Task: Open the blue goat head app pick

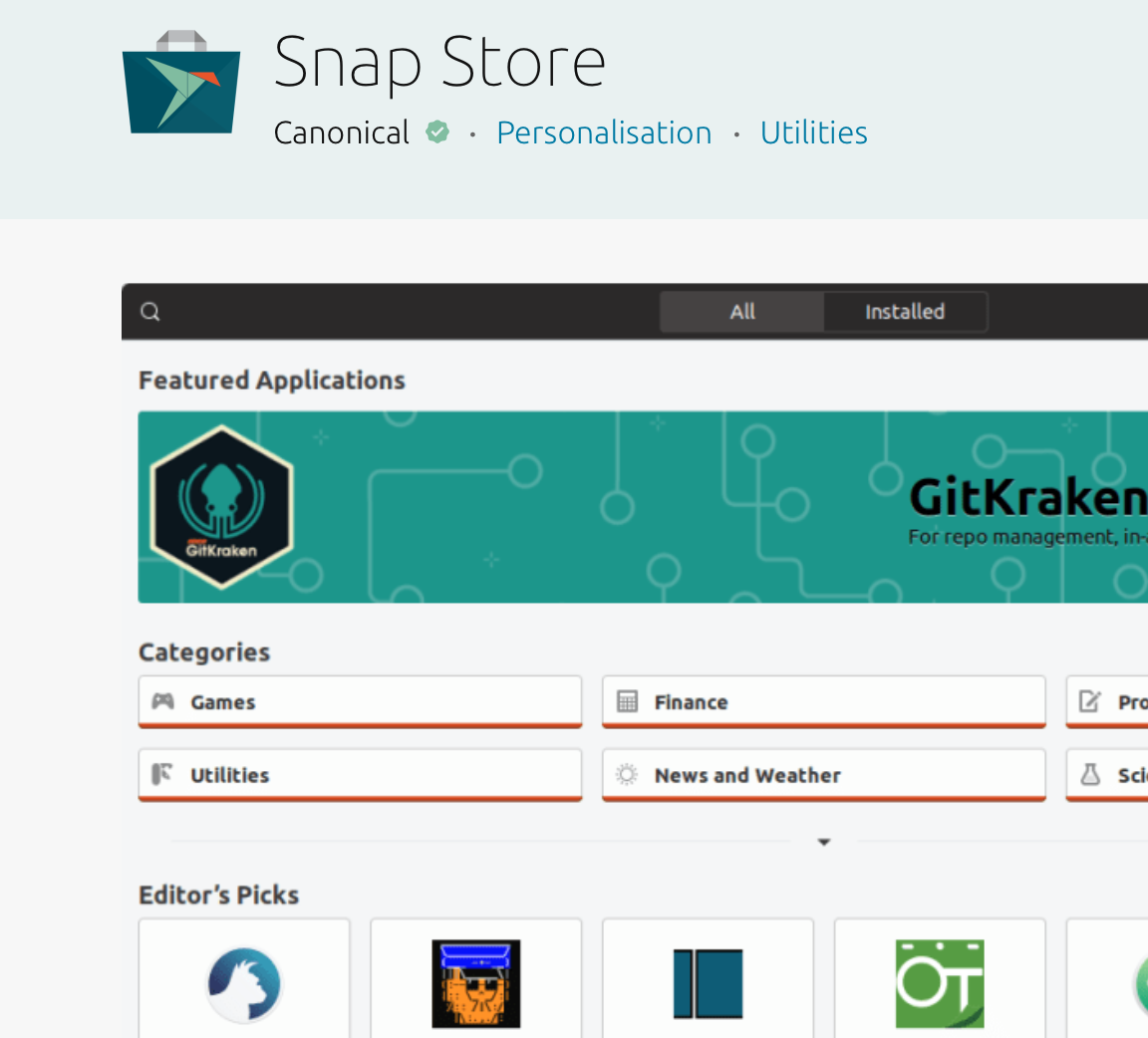Action: 244,978
